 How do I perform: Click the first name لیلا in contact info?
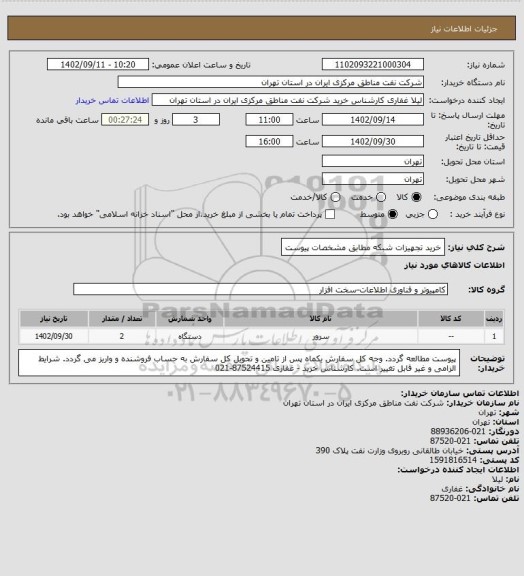tap(498, 479)
